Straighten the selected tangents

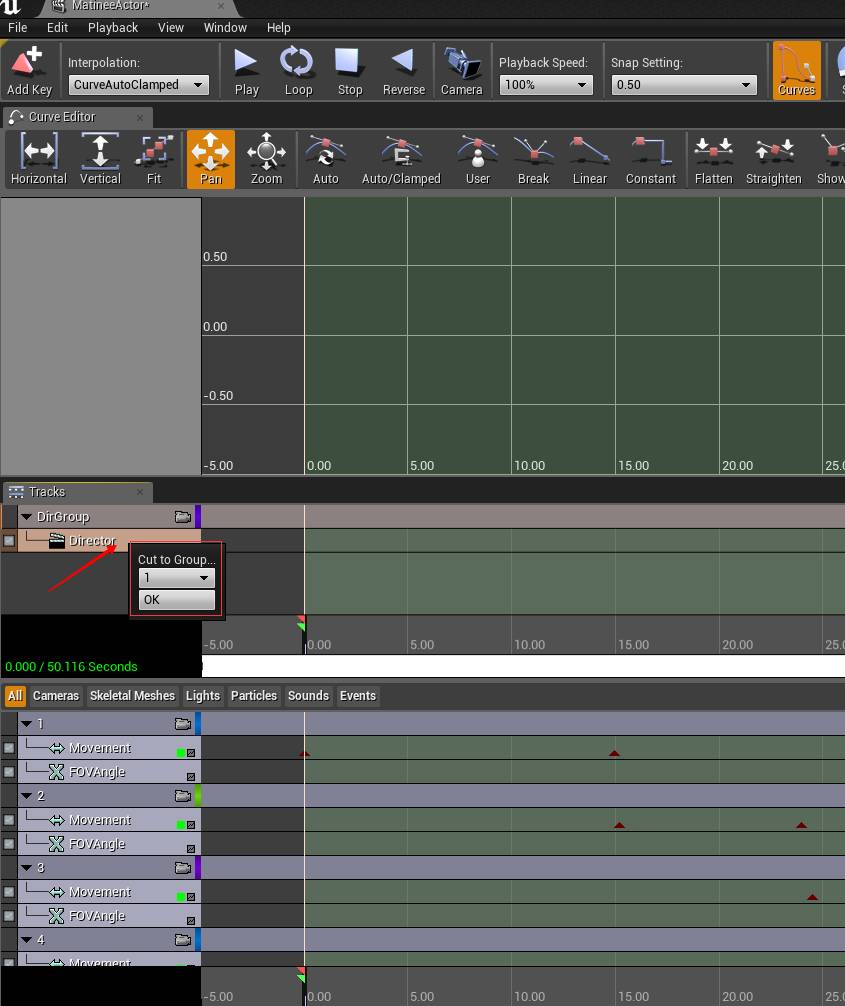[x=773, y=159]
